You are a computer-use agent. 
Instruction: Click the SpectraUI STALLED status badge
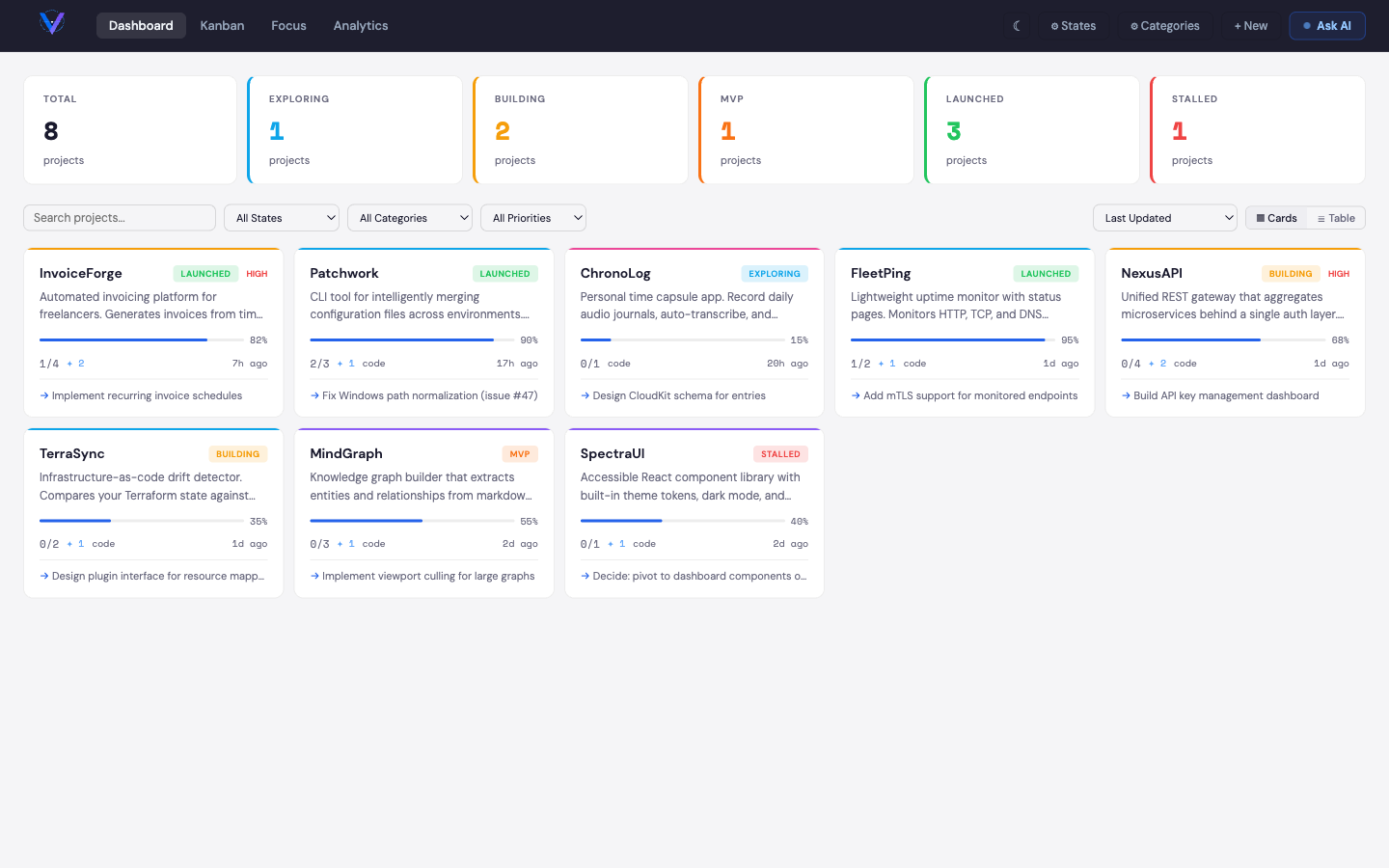pyautogui.click(x=780, y=454)
